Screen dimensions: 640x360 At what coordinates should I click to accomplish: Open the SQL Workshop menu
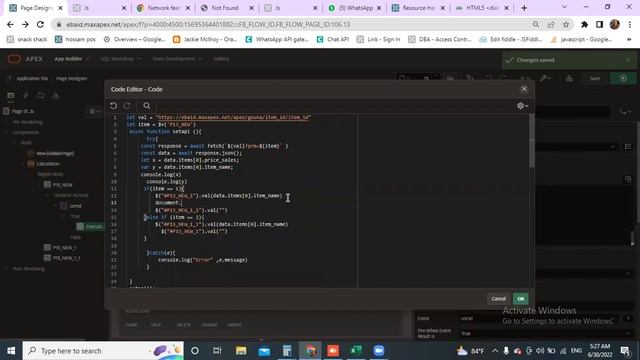[x=121, y=59]
